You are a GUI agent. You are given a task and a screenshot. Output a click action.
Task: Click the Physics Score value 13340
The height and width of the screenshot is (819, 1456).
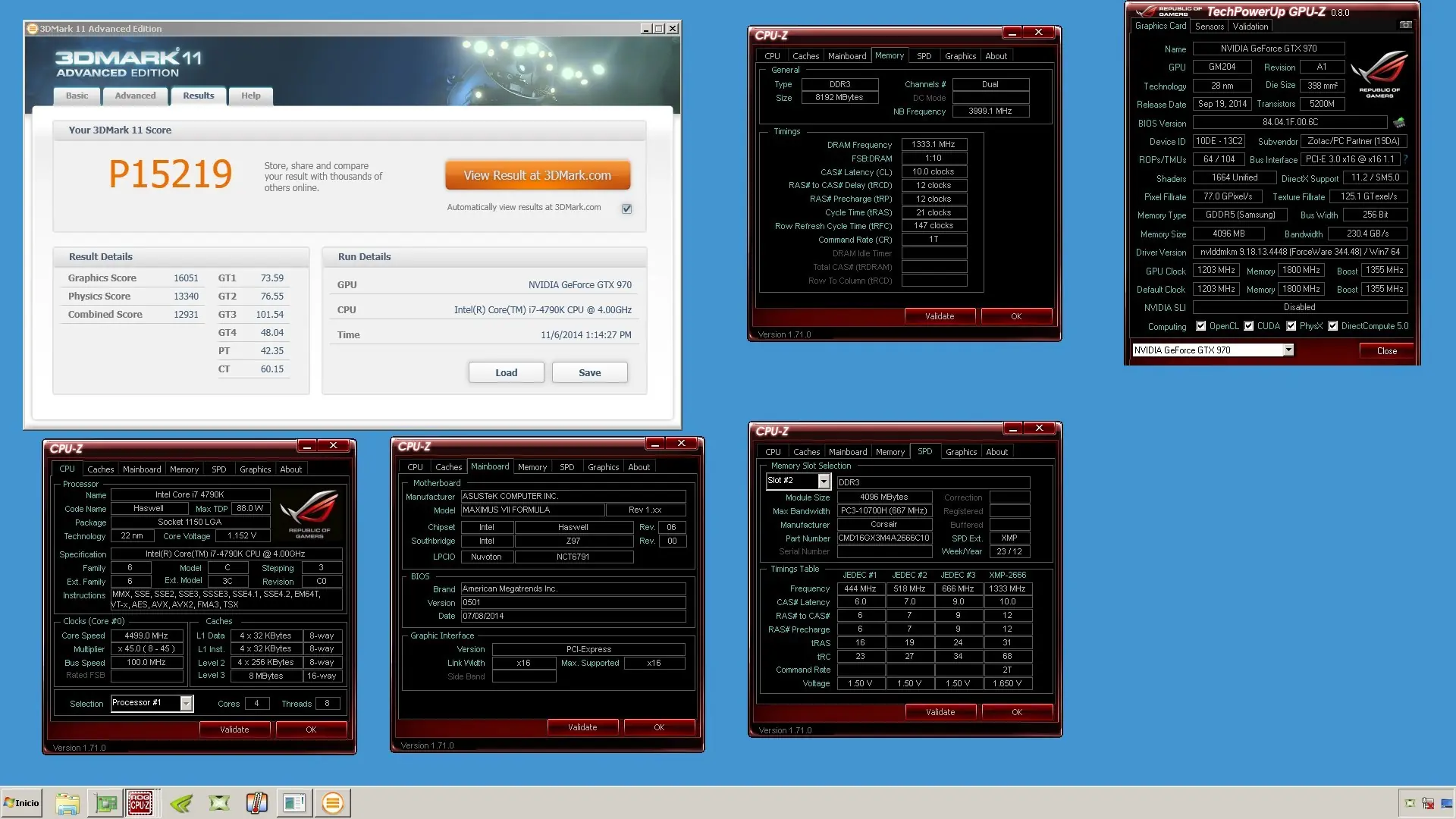click(186, 297)
